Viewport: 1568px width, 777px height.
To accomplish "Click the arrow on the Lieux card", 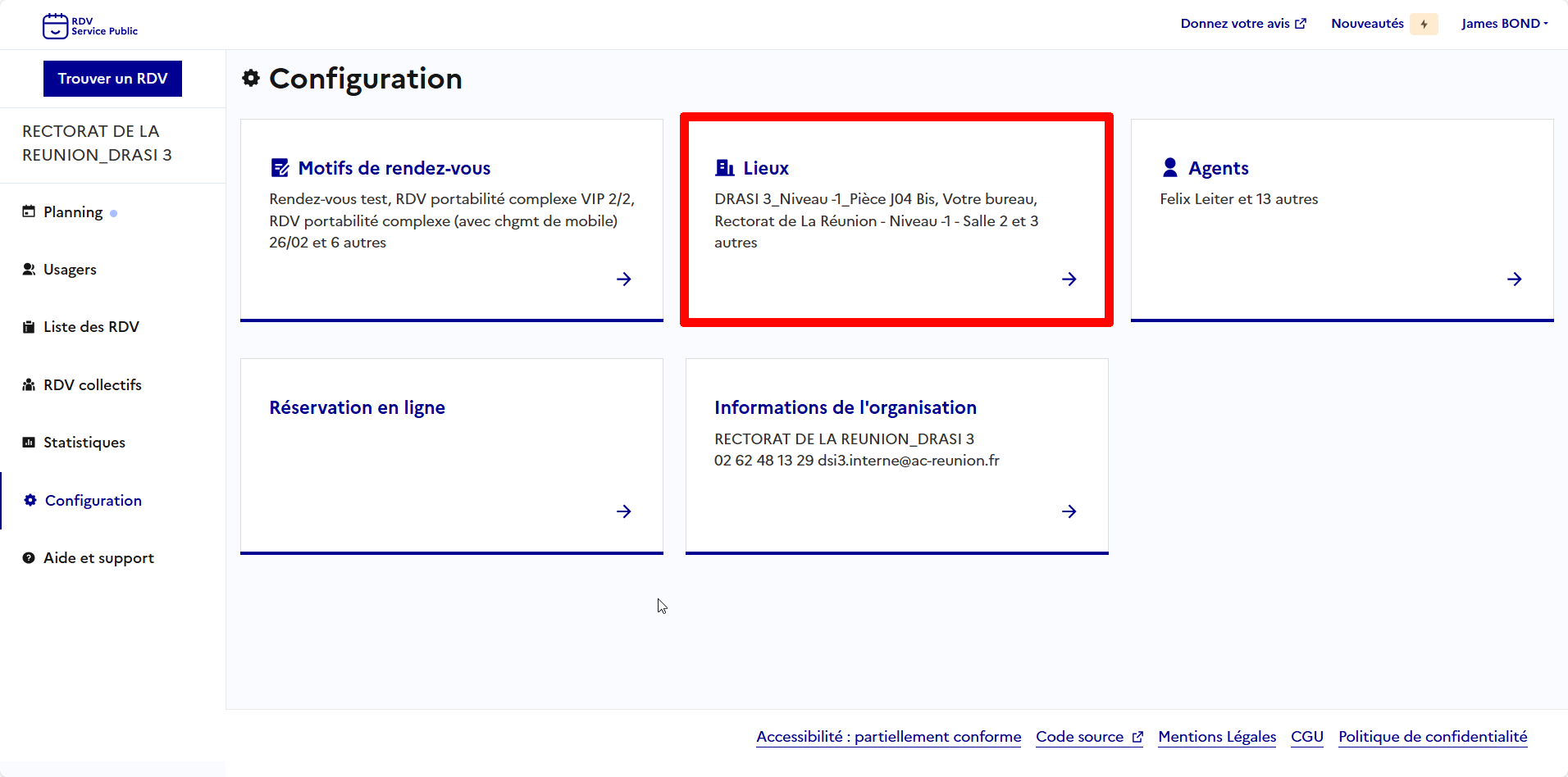I will click(x=1069, y=279).
